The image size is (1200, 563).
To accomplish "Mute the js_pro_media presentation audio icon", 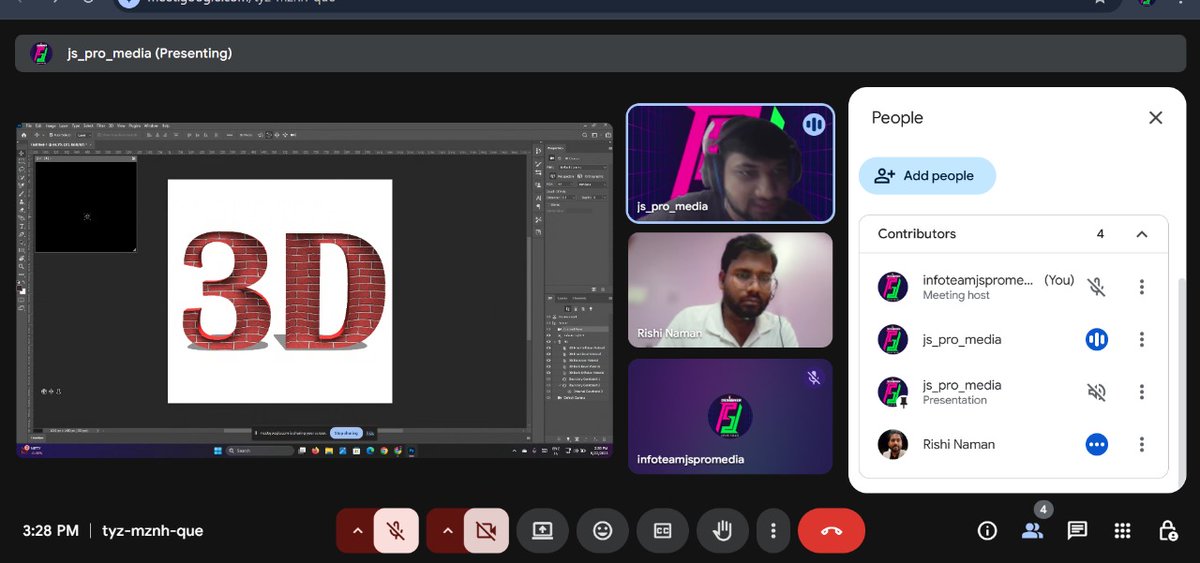I will [1097, 392].
